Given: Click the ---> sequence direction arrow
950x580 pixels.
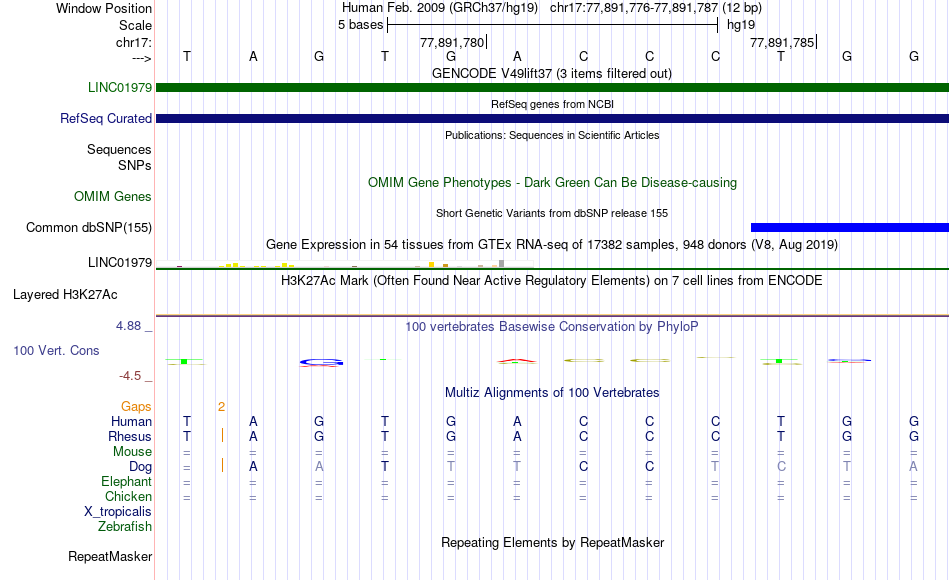Looking at the screenshot, I should click(x=142, y=59).
